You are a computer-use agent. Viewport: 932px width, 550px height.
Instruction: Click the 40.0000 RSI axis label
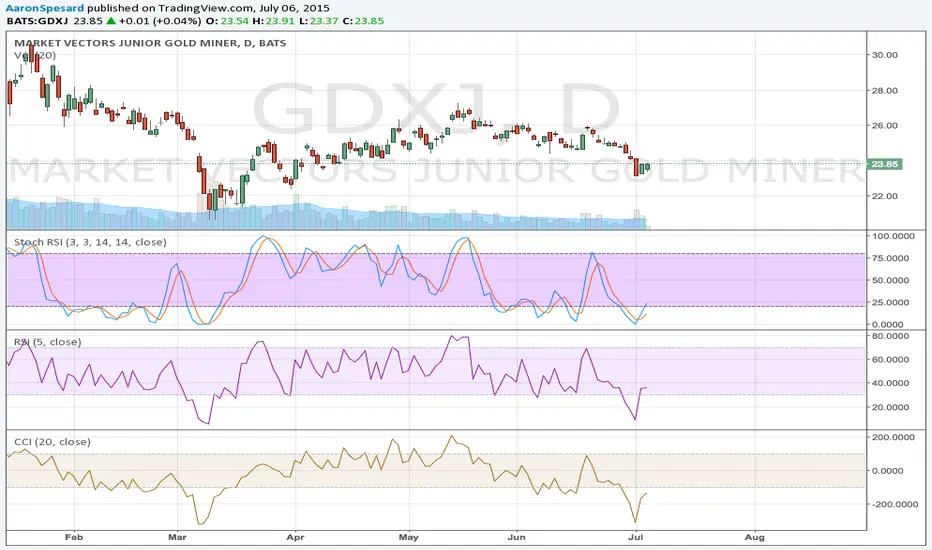pyautogui.click(x=890, y=384)
